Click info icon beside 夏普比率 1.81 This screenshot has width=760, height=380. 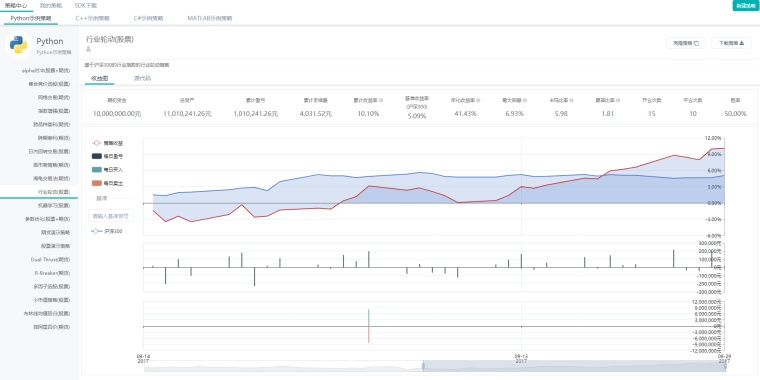pos(618,100)
